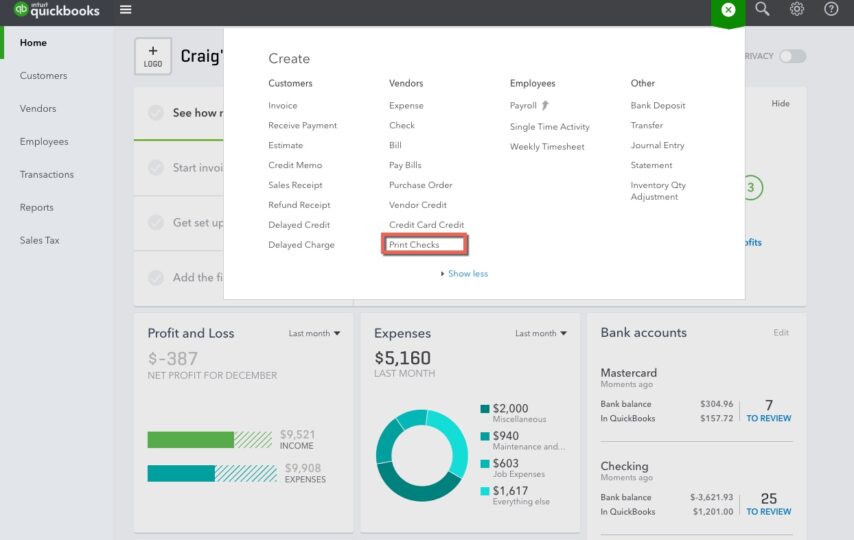
Task: Open Reports in sidebar
Action: point(36,208)
